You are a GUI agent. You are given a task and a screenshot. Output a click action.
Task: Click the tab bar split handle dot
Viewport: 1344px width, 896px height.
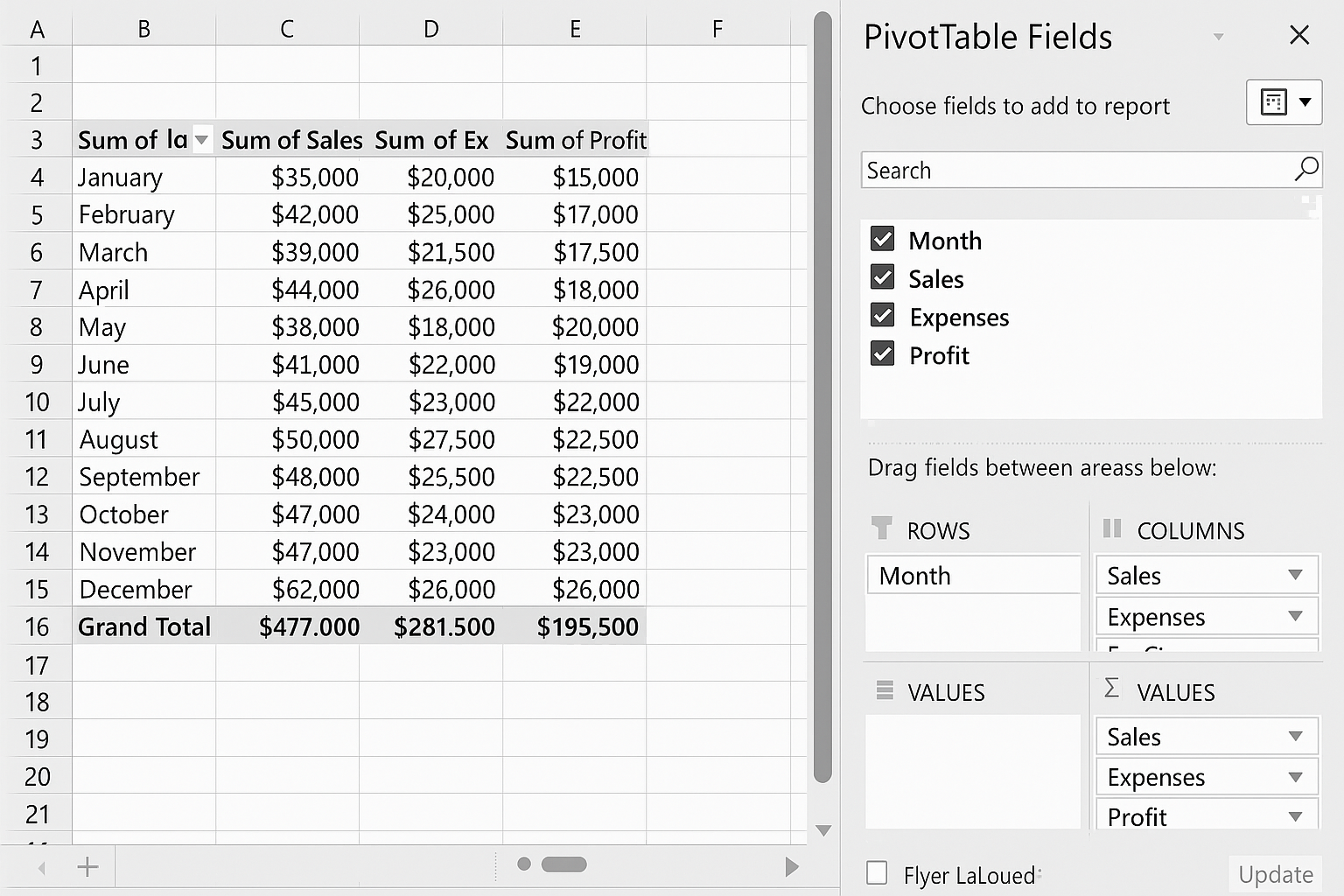pos(524,864)
